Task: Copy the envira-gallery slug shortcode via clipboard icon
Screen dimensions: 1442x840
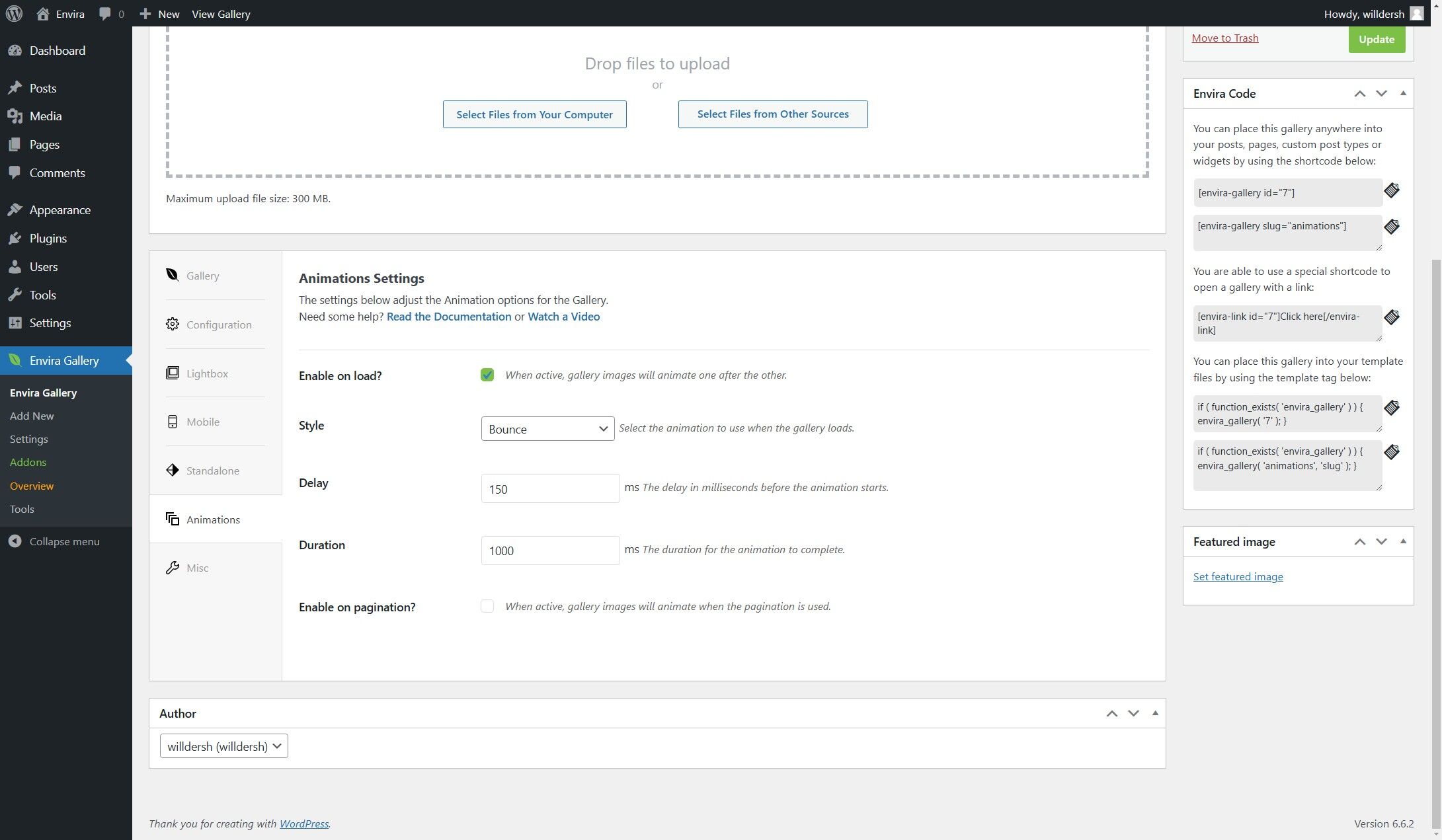Action: (1392, 227)
